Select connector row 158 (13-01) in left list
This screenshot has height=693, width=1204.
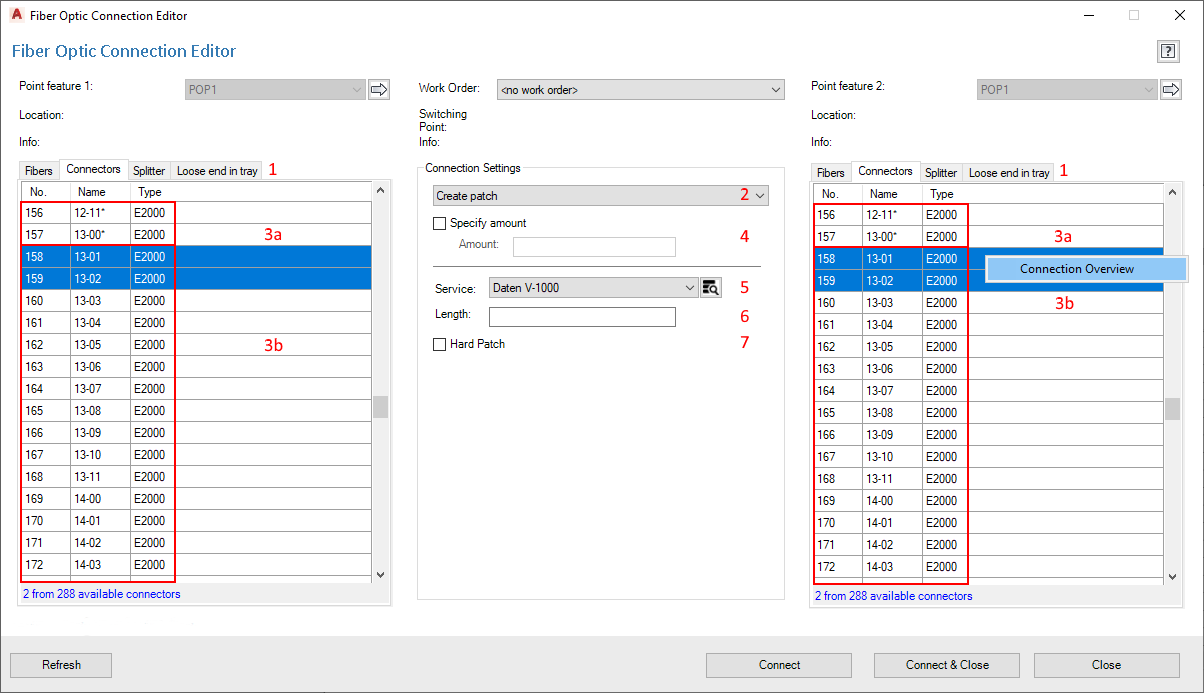(196, 257)
